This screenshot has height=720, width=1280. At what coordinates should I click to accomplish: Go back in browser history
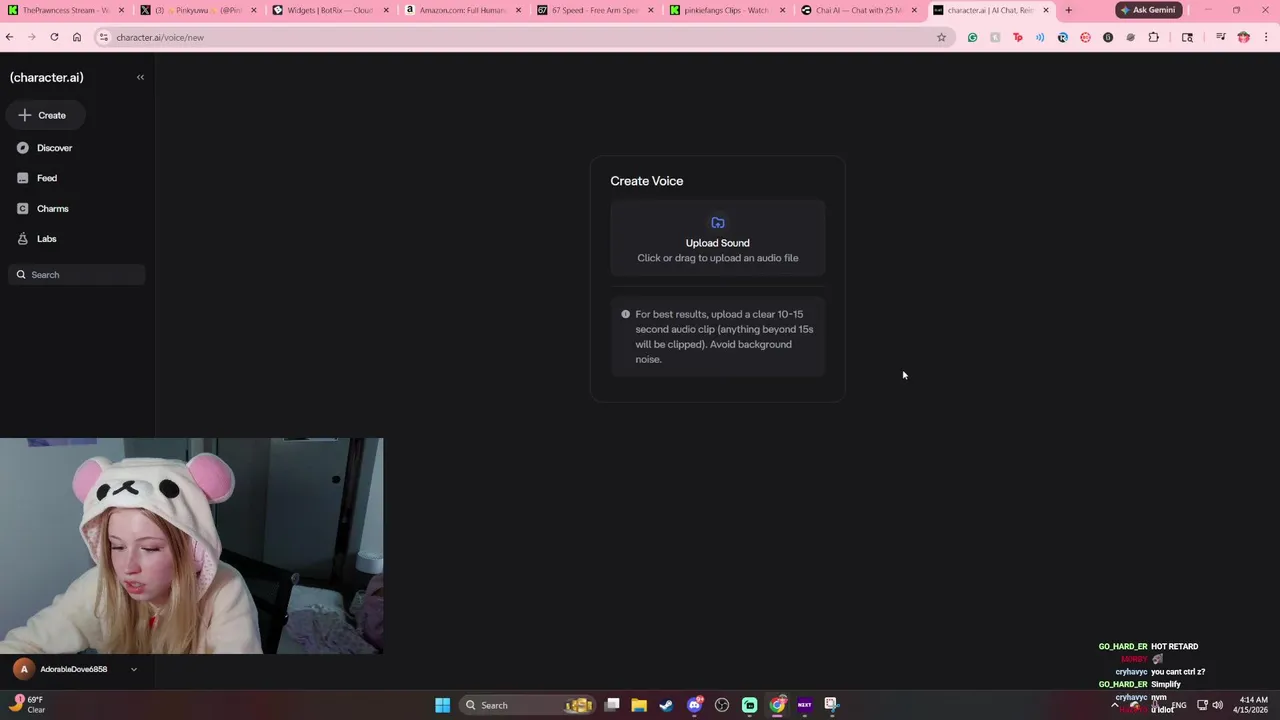point(9,37)
